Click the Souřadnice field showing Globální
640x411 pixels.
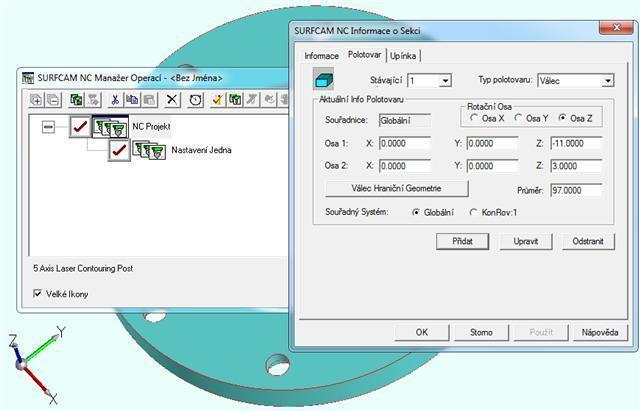pos(404,121)
